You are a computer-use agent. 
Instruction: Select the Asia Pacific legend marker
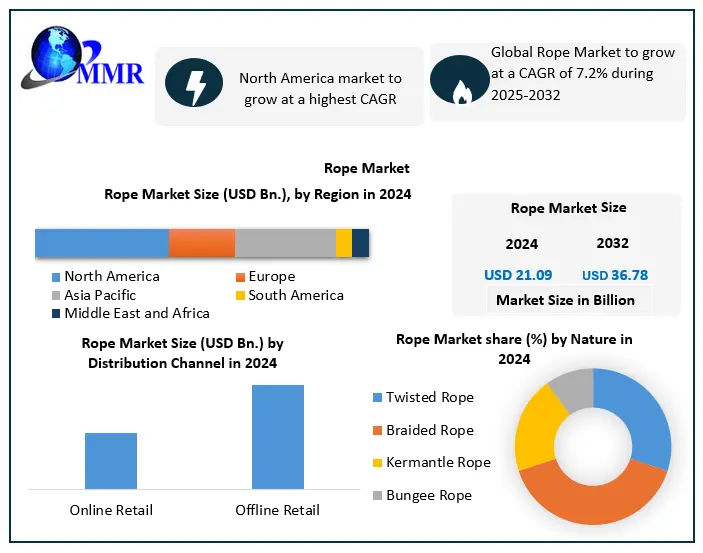click(56, 296)
